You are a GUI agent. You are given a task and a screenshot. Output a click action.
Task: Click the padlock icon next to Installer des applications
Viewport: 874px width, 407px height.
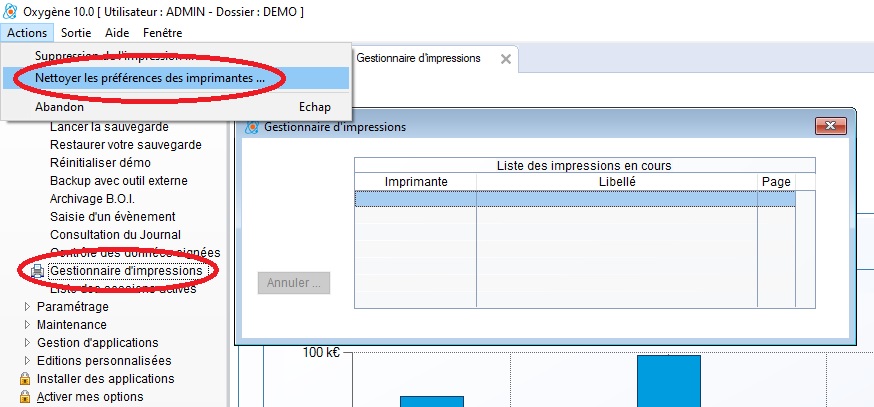click(x=24, y=379)
